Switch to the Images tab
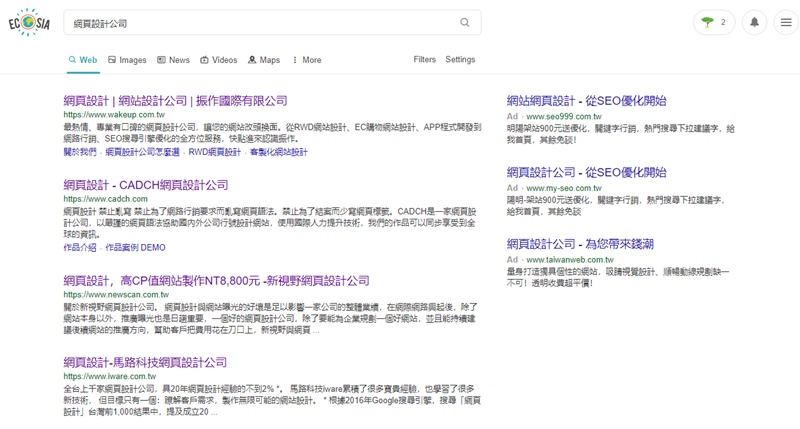Image resolution: width=800 pixels, height=429 pixels. 127,60
